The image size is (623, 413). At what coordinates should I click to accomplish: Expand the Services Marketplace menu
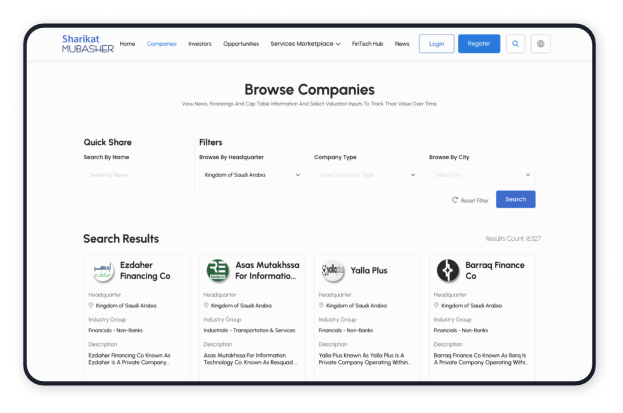305,44
